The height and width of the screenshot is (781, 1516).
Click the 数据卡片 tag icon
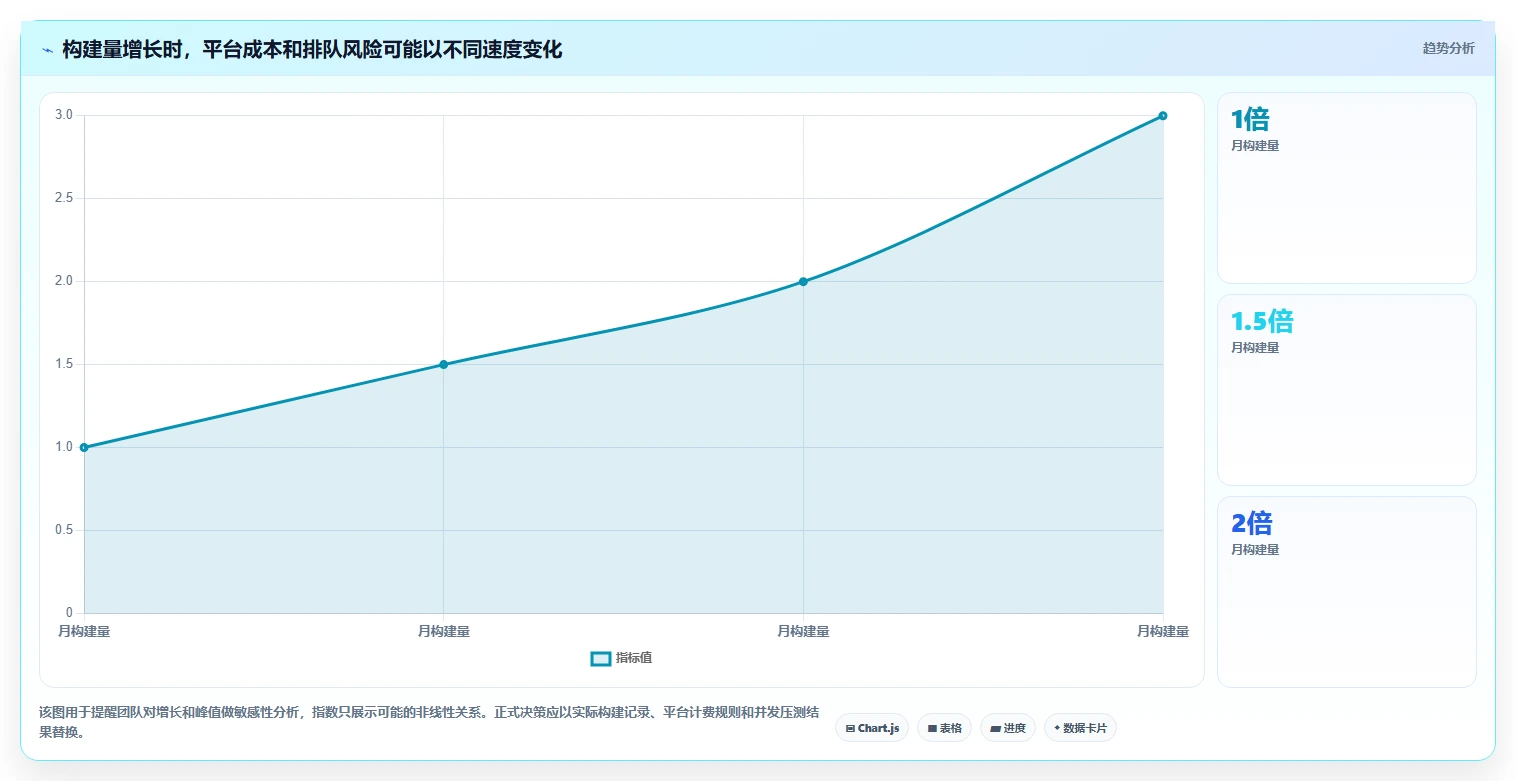click(1057, 728)
